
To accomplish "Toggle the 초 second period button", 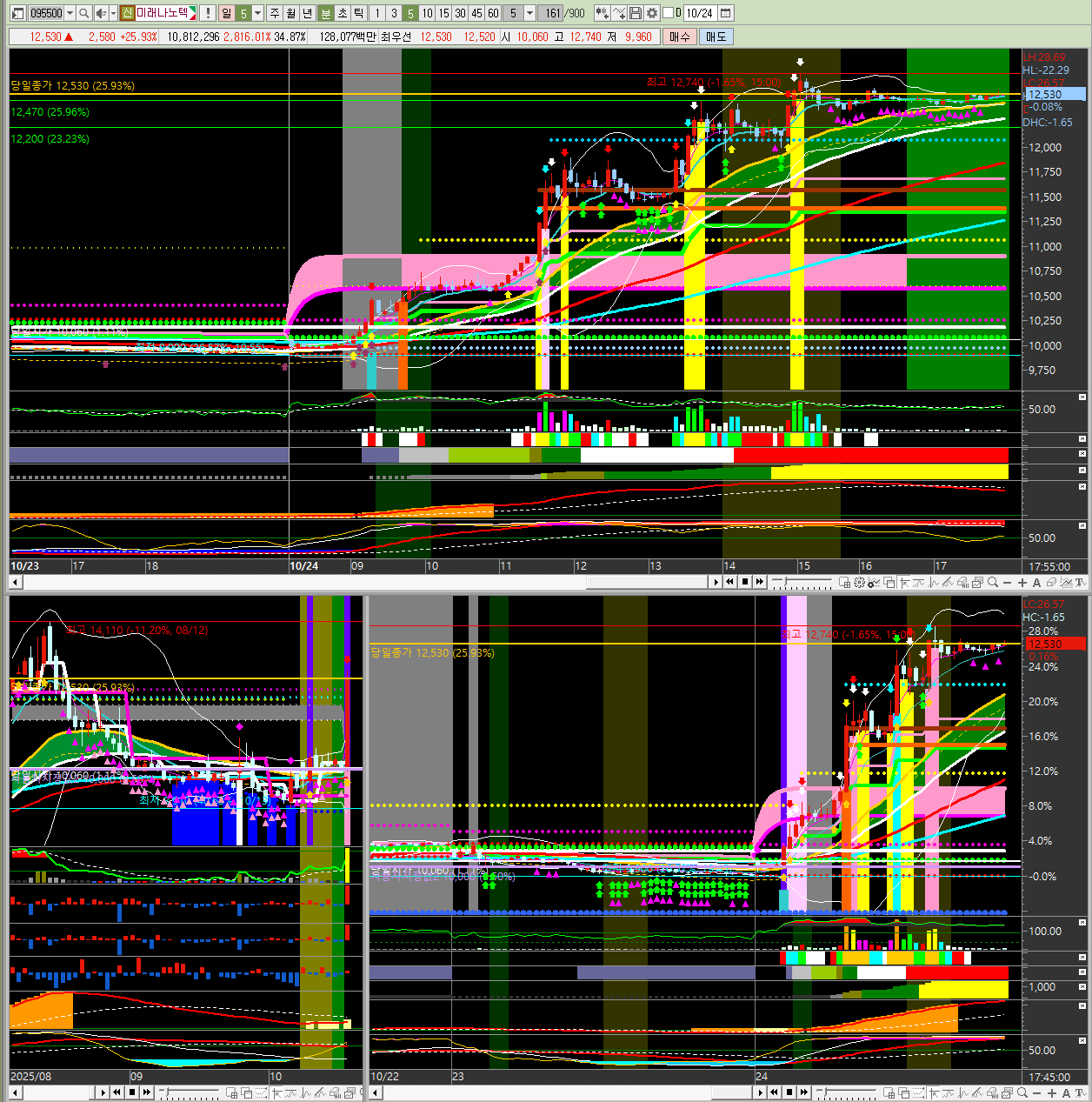I will [x=343, y=13].
